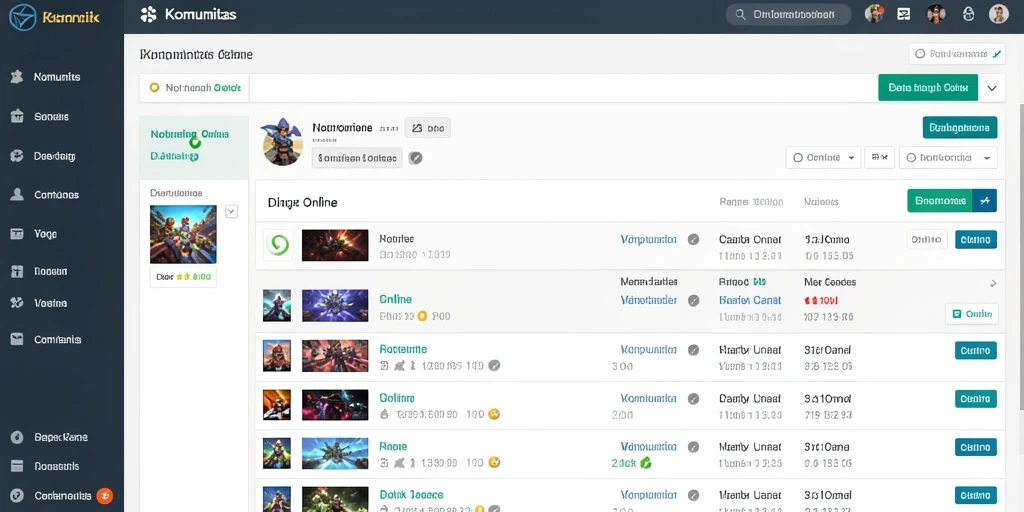Open the Sonens store icon in sidebar
Image resolution: width=1024 pixels, height=512 pixels.
[18, 117]
